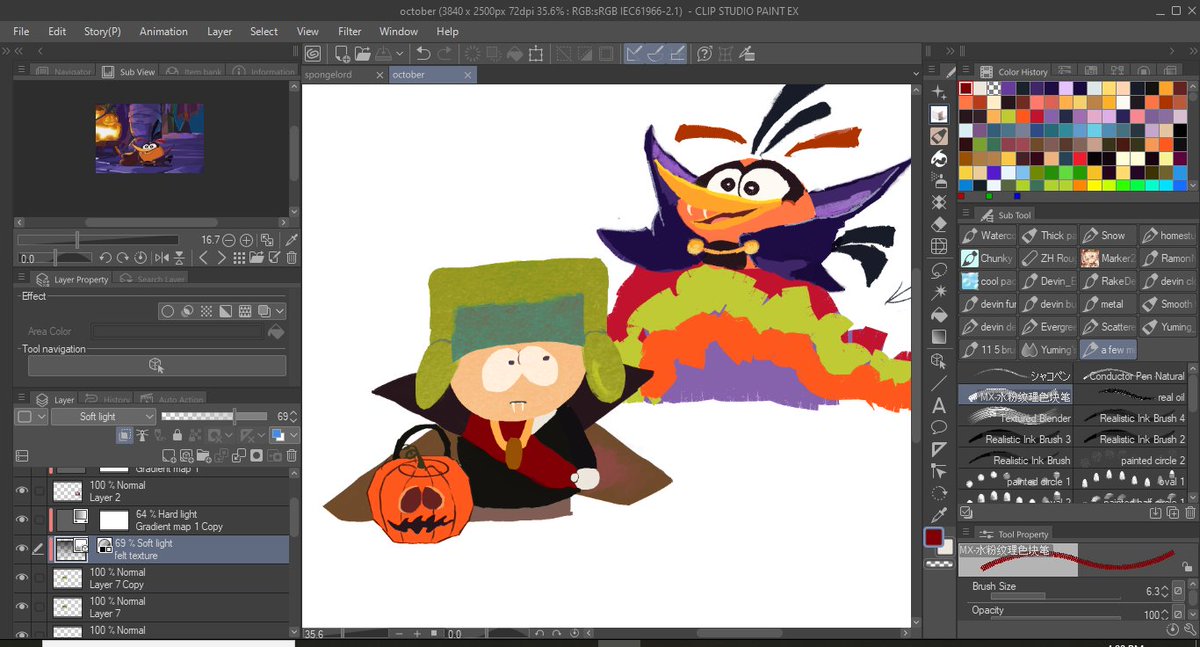Select the Auto select magic wand tool
The height and width of the screenshot is (647, 1200).
(939, 292)
